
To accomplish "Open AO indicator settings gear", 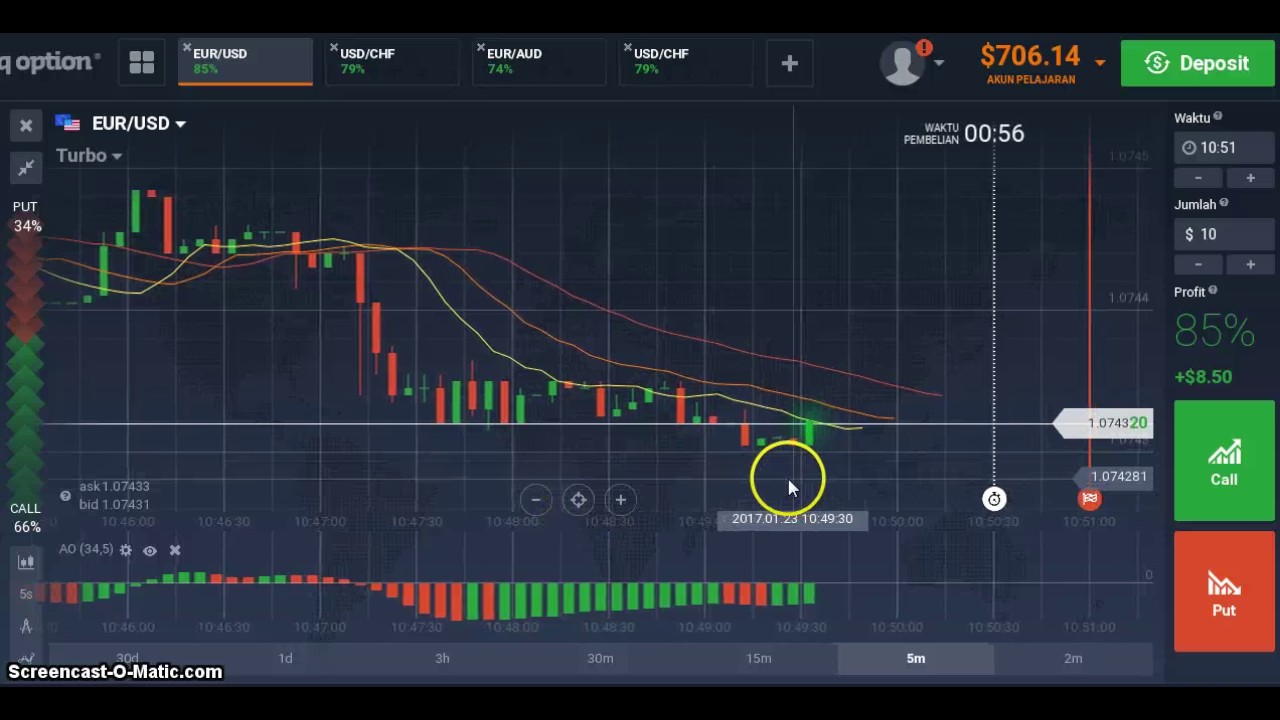I will point(126,550).
